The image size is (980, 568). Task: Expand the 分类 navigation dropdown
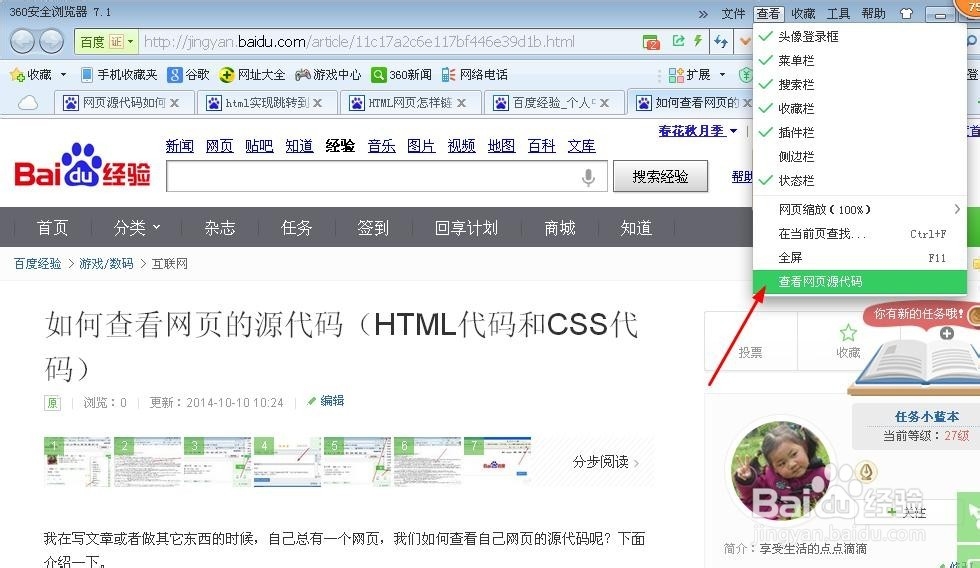coord(137,227)
